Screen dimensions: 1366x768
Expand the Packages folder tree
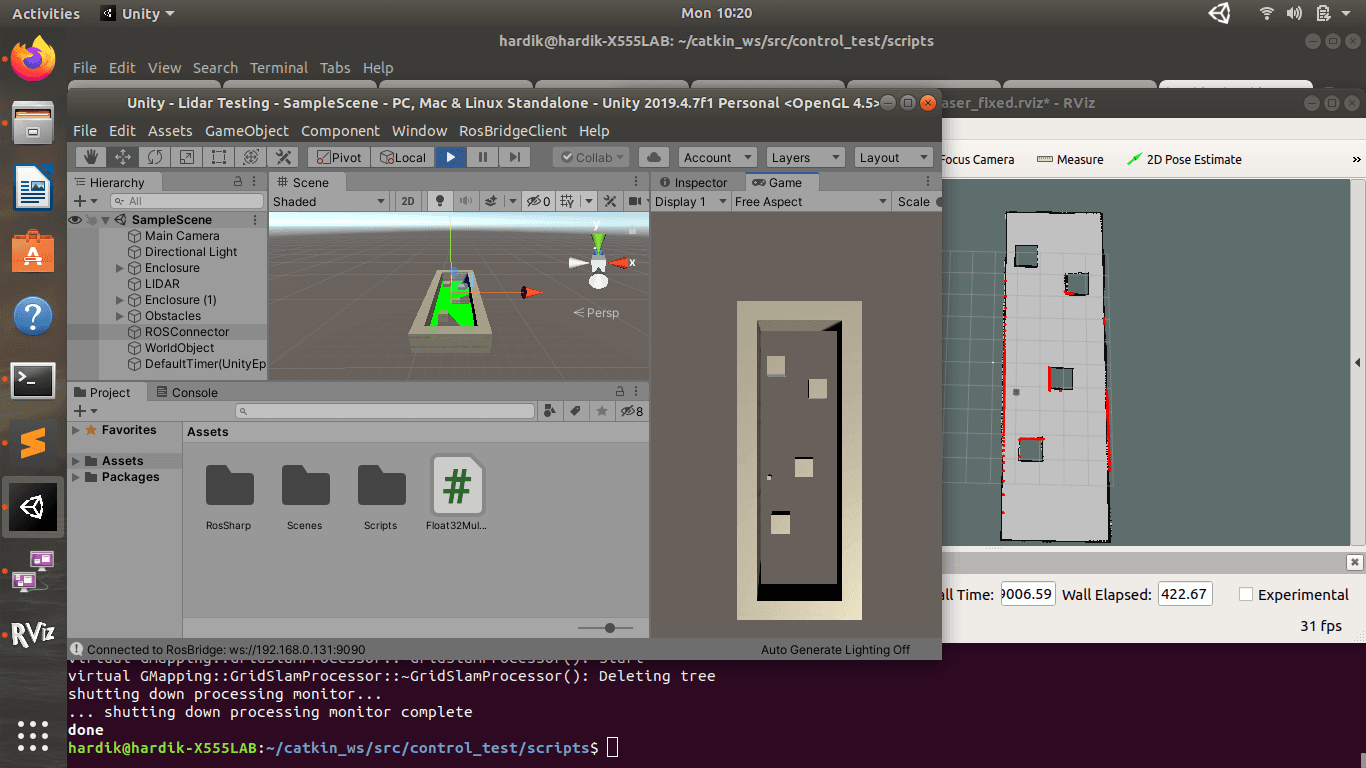[x=76, y=477]
